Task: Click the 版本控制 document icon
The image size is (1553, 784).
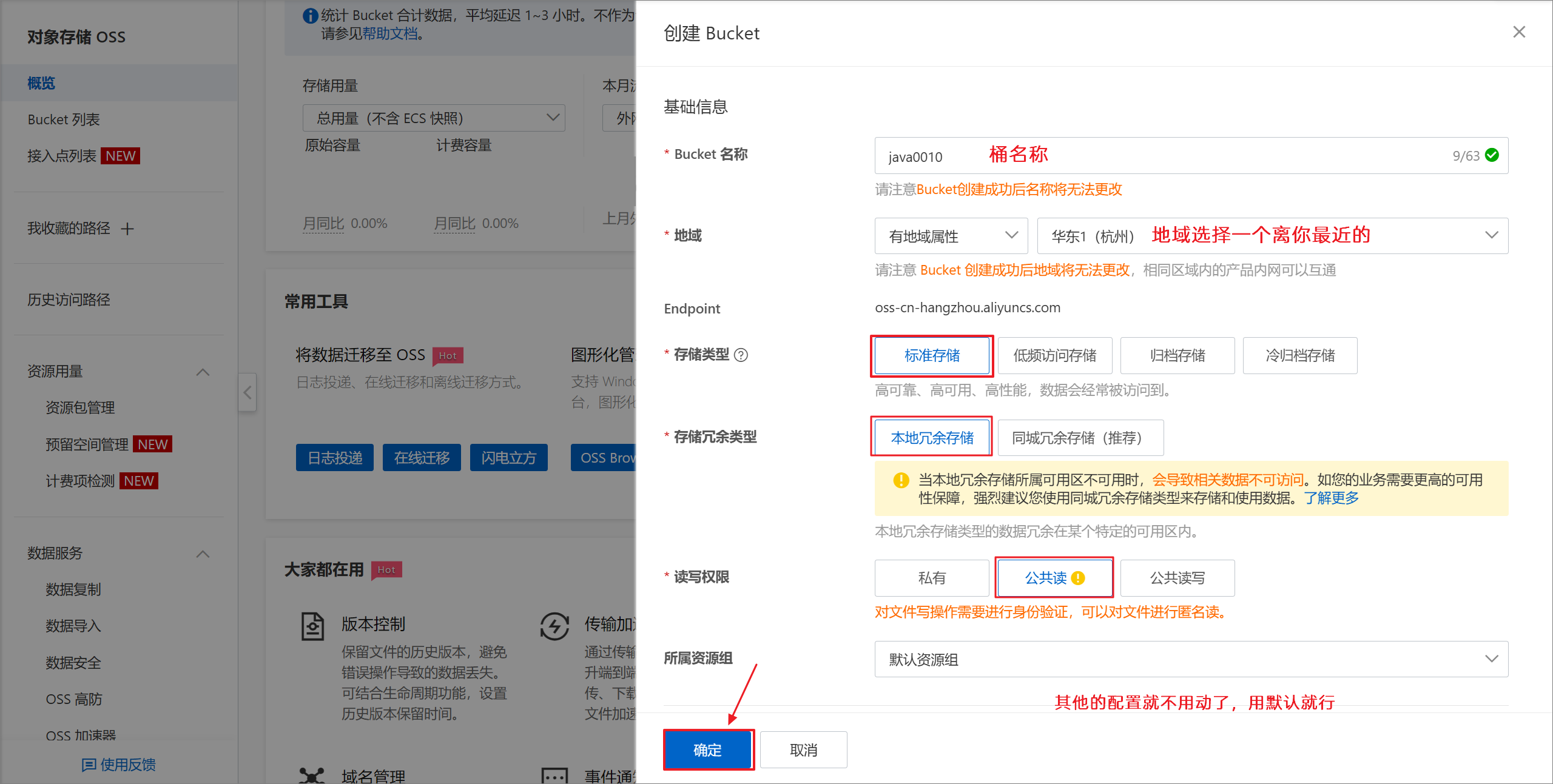Action: click(312, 626)
